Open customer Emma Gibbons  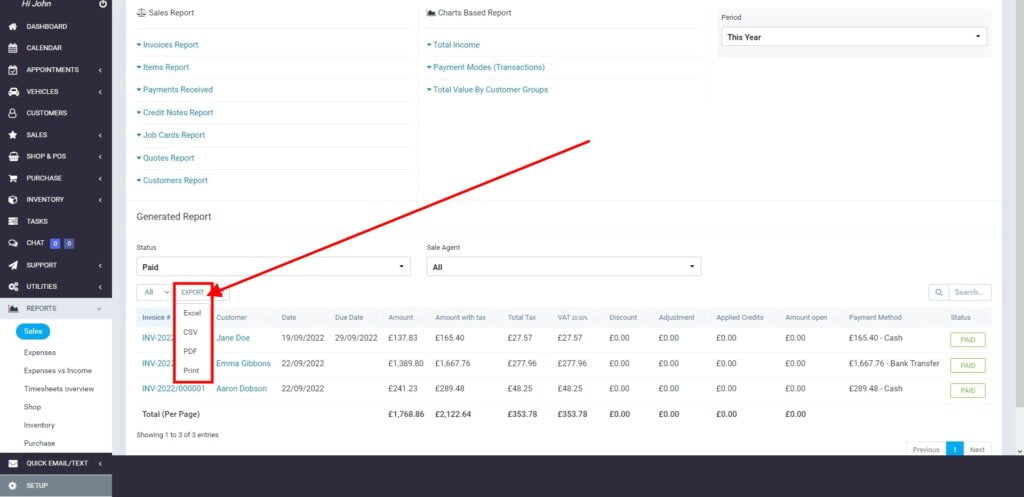click(244, 364)
